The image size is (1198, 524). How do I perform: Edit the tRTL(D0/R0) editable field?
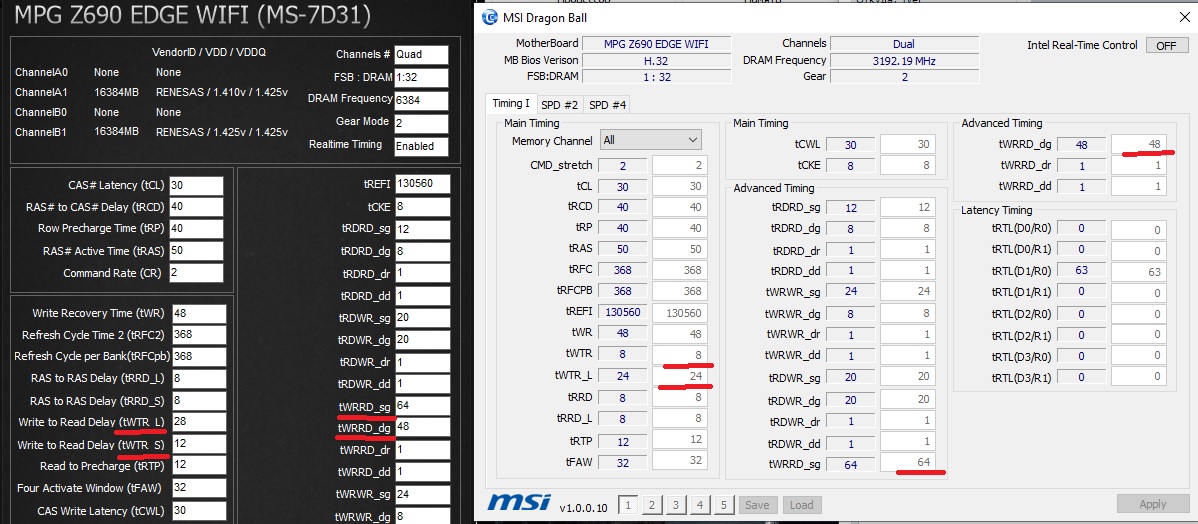[x=1138, y=230]
